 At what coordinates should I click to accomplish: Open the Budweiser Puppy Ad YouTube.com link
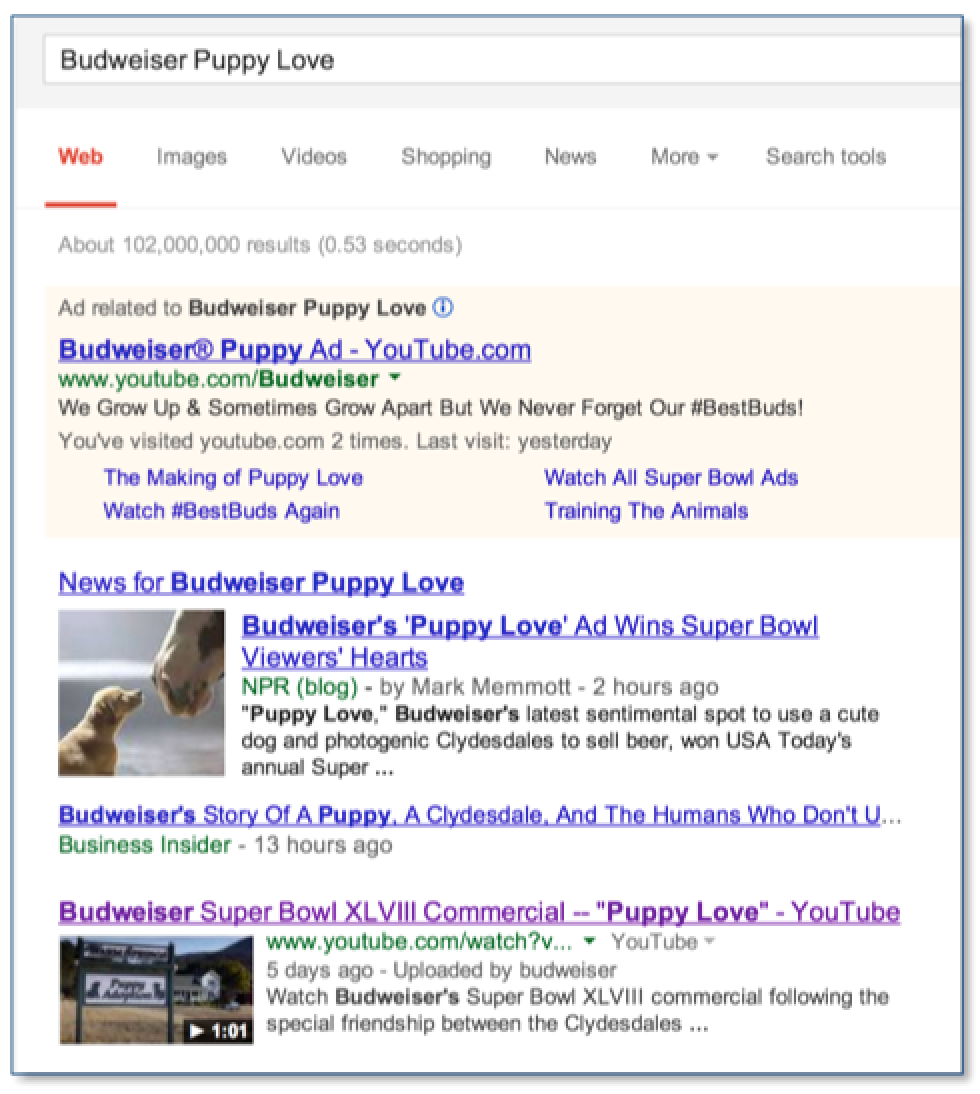295,350
